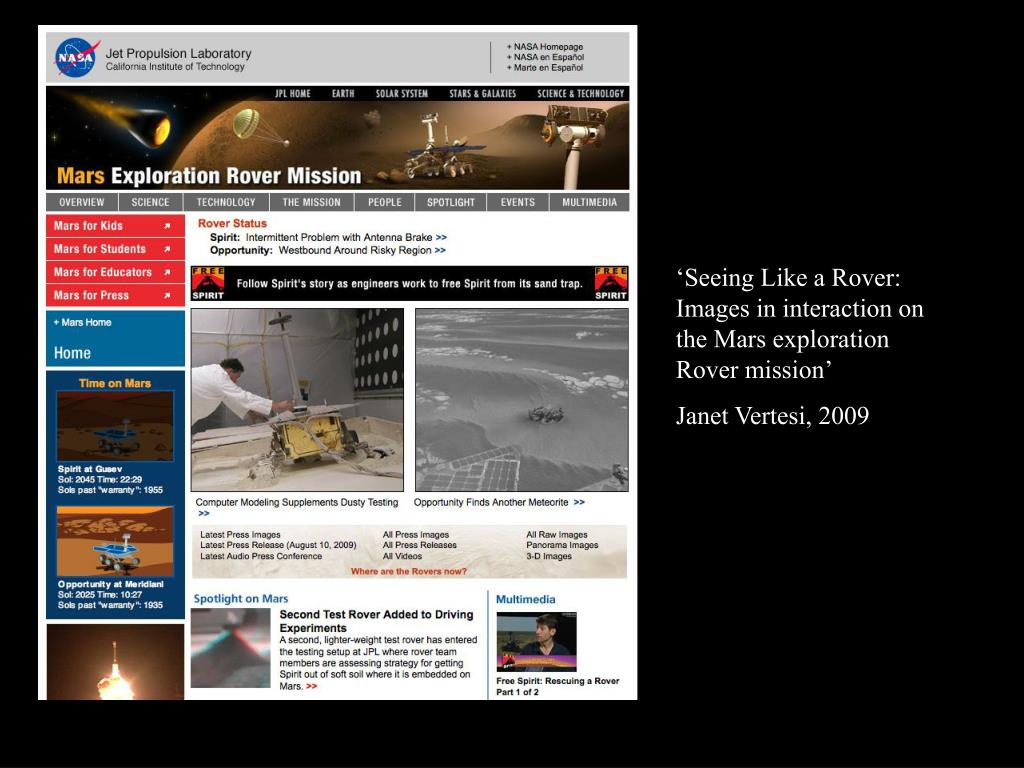The image size is (1024, 768).
Task: Open the OVERVIEW tab
Action: pos(82,202)
